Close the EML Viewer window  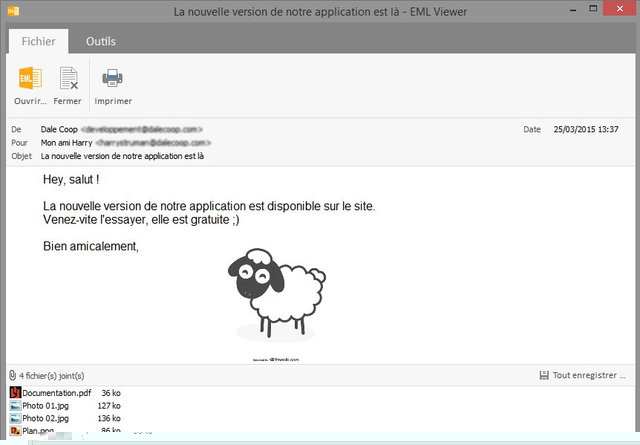[x=618, y=12]
